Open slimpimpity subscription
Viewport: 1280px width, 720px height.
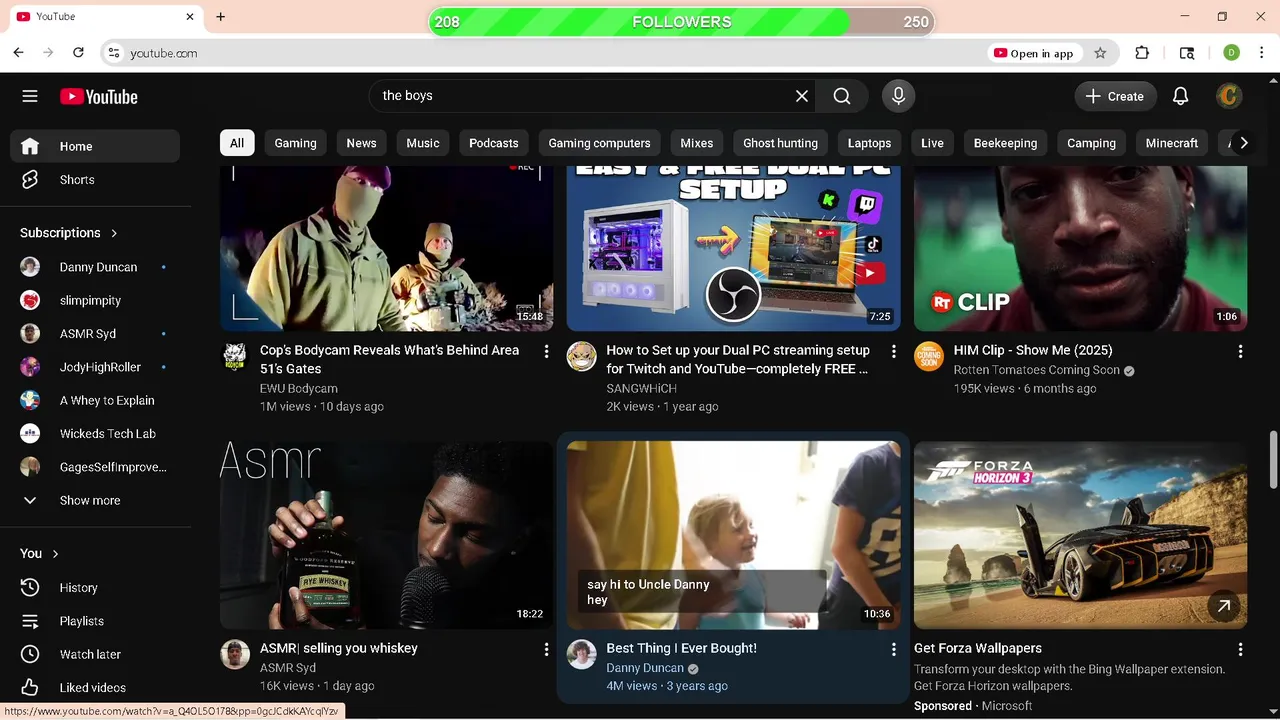[x=95, y=301]
